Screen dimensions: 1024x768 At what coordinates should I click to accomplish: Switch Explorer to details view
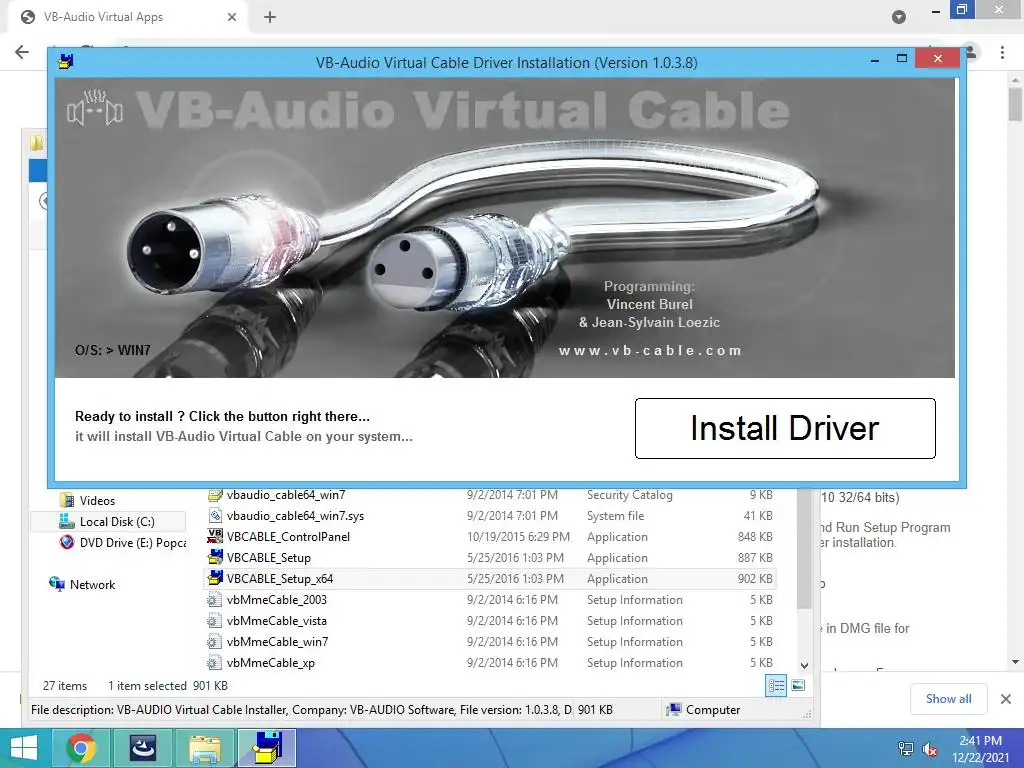click(776, 685)
